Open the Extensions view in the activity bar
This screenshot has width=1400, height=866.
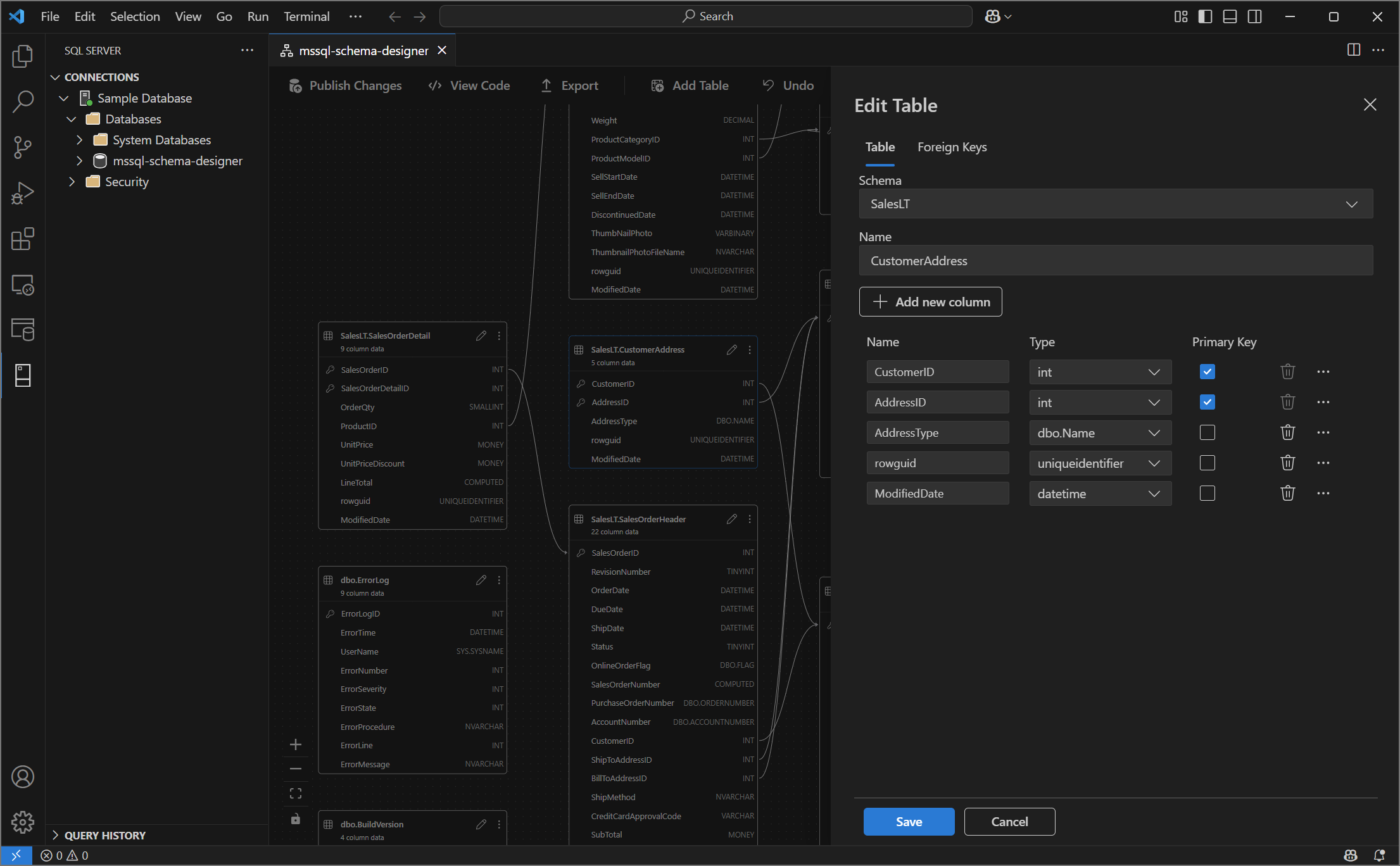click(23, 239)
